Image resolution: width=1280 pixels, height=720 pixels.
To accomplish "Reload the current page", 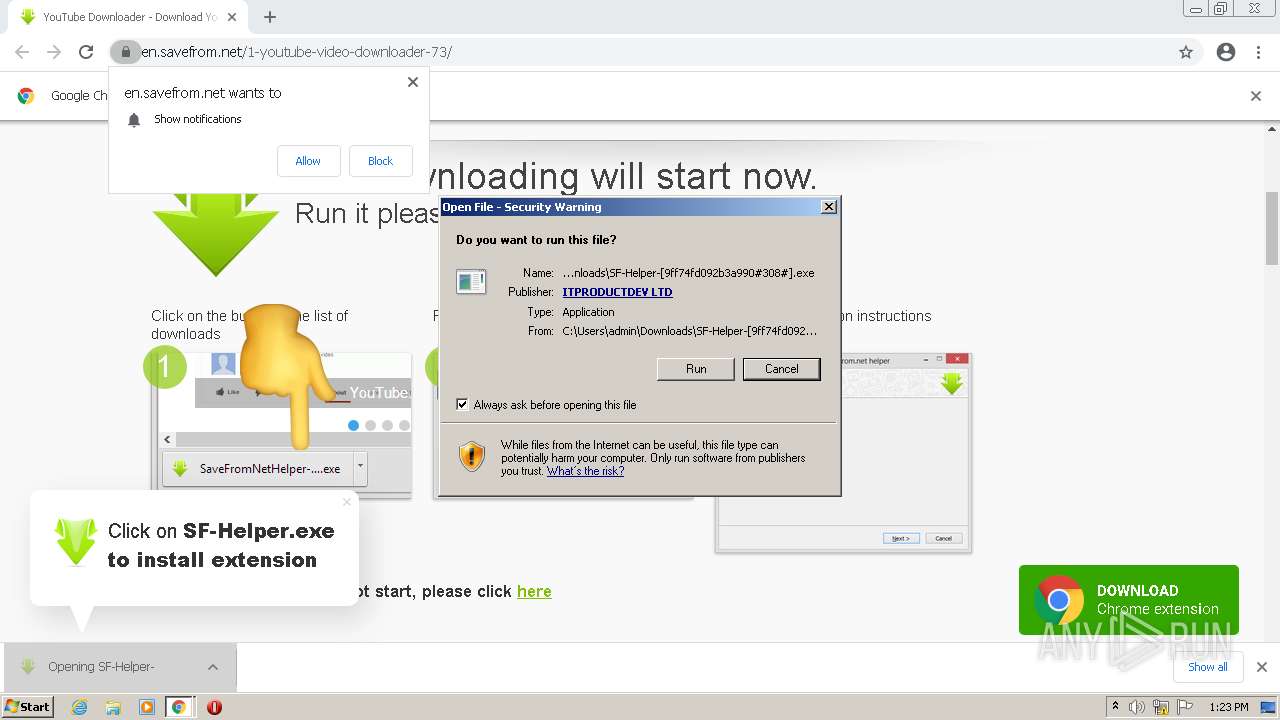I will tap(86, 52).
